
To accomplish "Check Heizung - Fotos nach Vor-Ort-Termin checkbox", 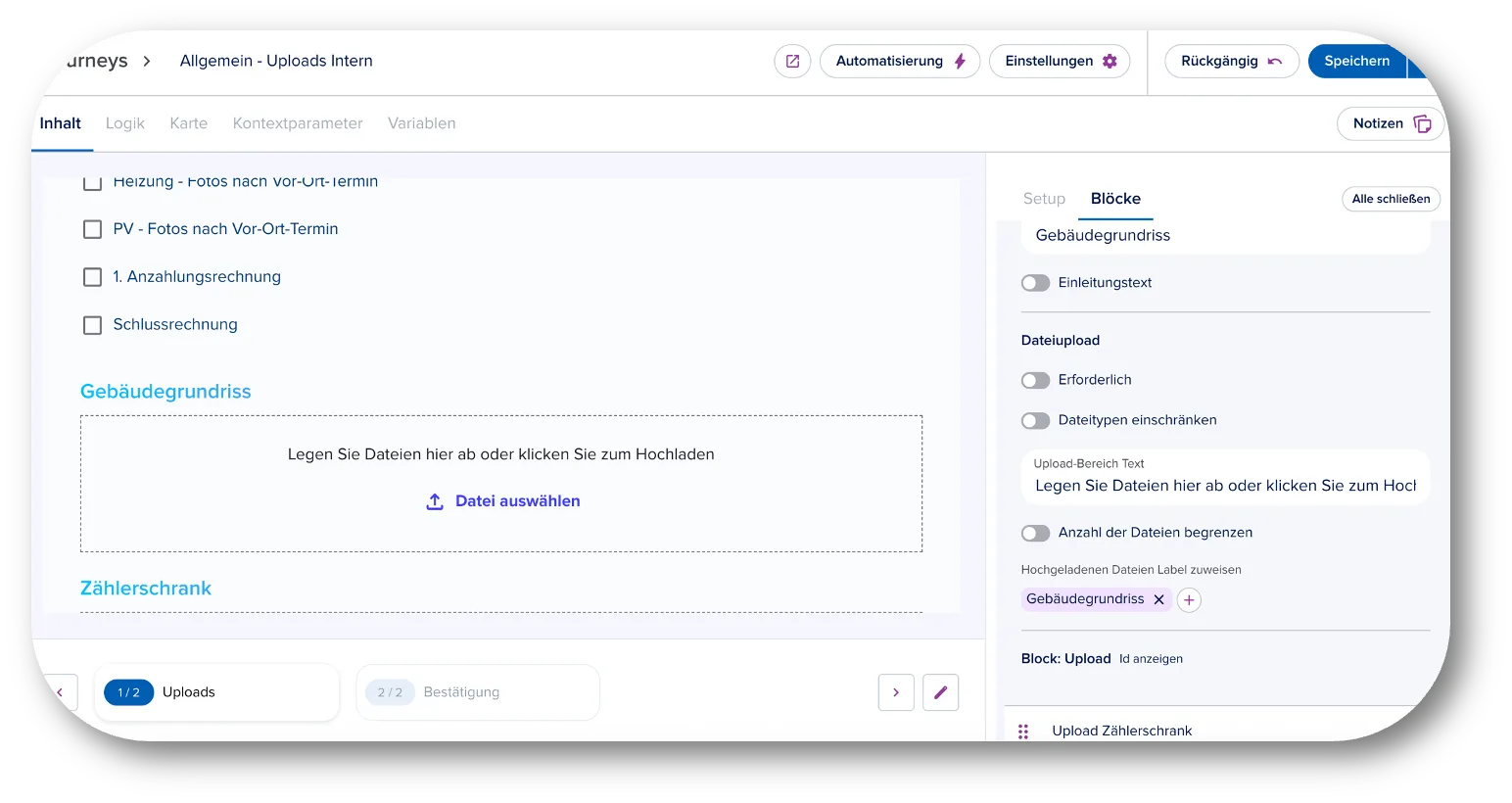I will 92,183.
